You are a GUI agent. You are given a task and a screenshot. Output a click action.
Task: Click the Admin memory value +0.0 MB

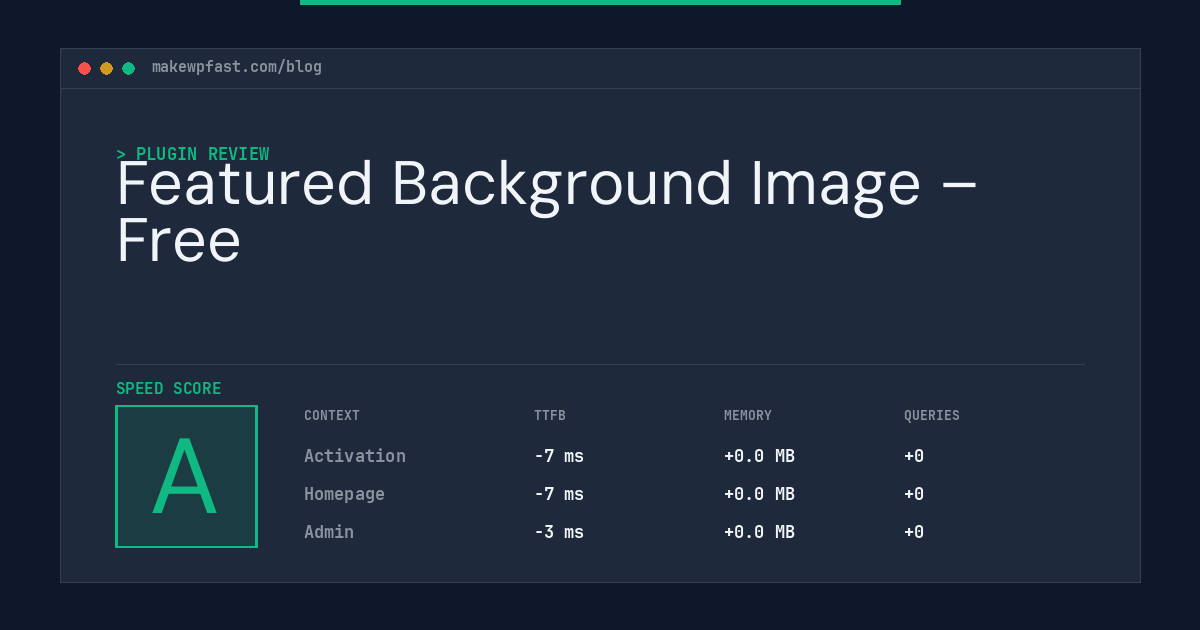pos(759,532)
